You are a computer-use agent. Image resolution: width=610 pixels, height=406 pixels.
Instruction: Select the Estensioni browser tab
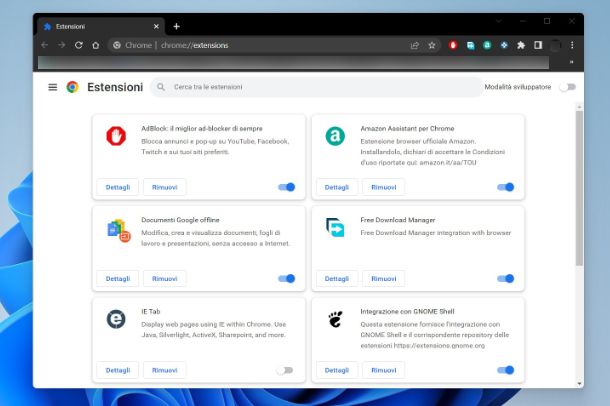[101, 26]
